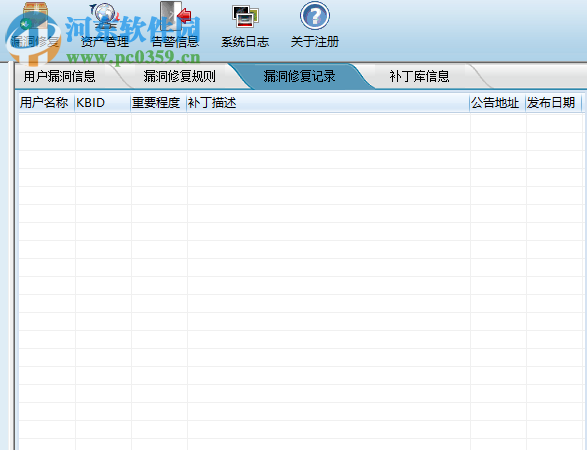This screenshot has height=450, width=587.
Task: Click the 公告地址 column header
Action: pos(498,103)
